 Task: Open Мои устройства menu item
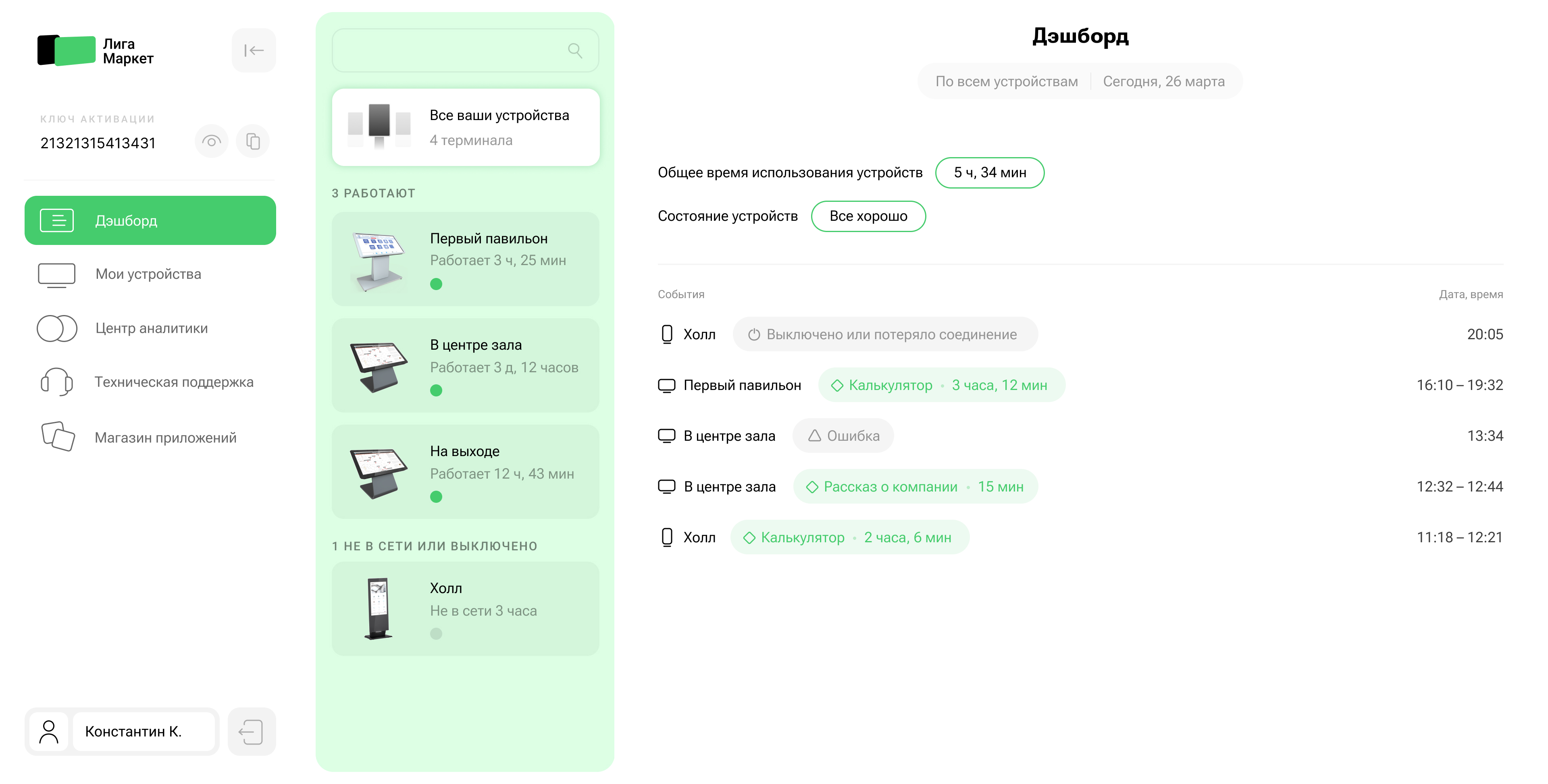148,274
